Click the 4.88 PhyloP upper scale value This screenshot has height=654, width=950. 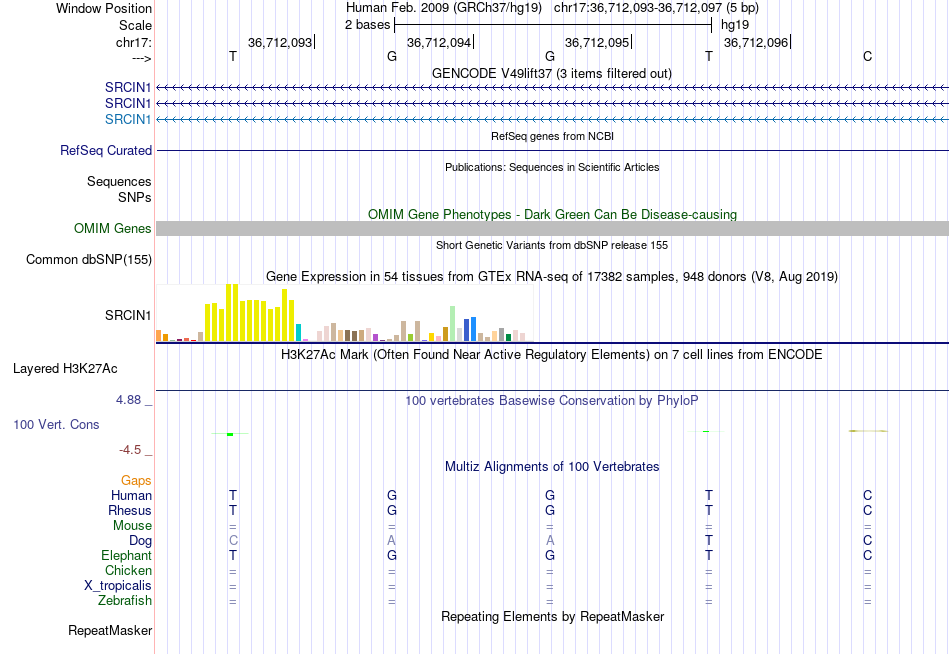[x=128, y=400]
